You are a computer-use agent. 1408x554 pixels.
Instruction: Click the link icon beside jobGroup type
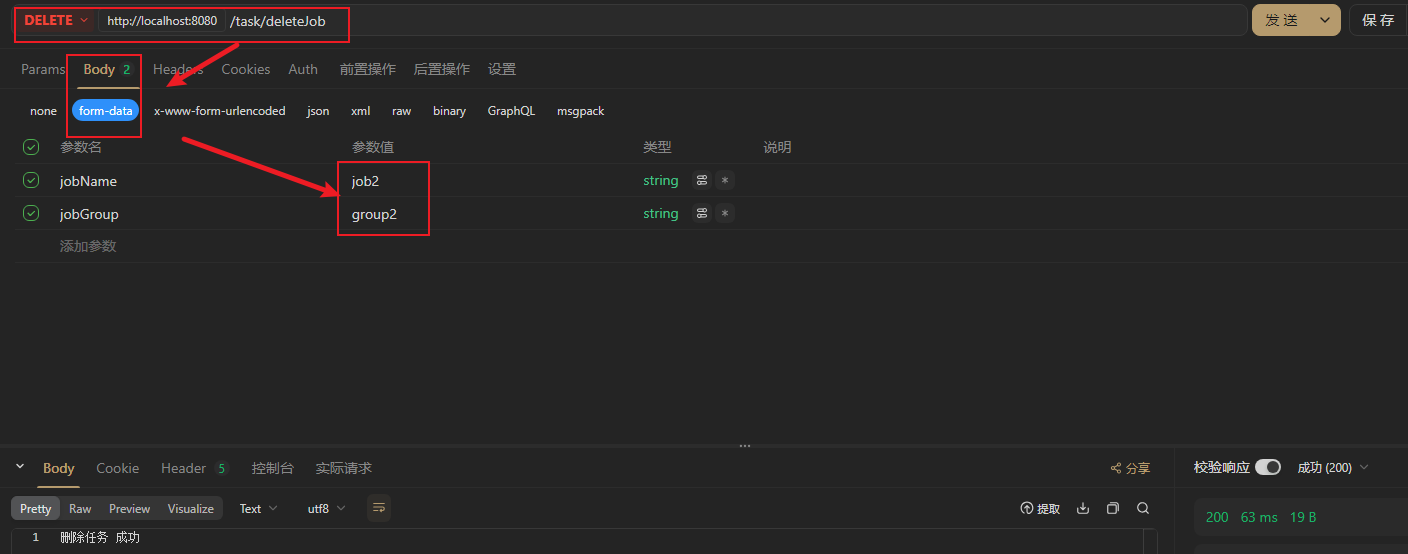coord(702,214)
